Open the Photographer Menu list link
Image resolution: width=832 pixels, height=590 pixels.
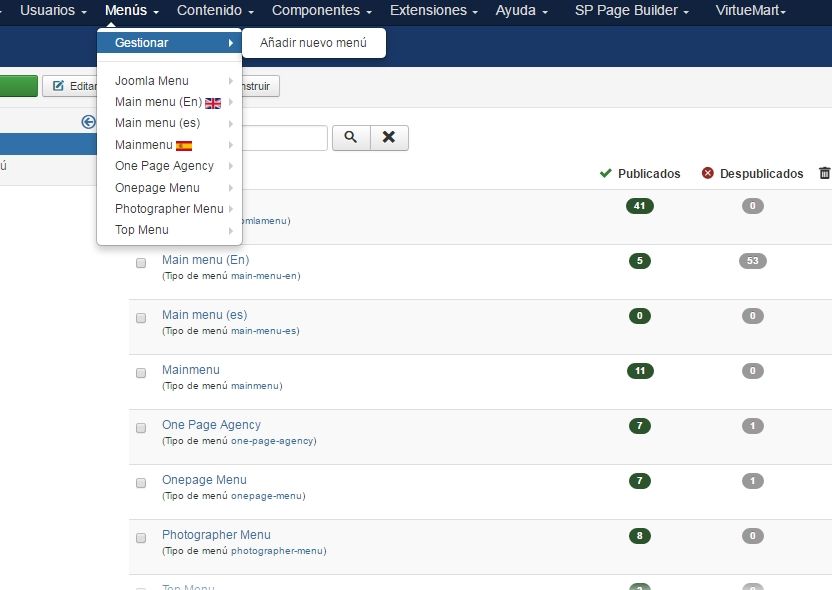tap(216, 535)
